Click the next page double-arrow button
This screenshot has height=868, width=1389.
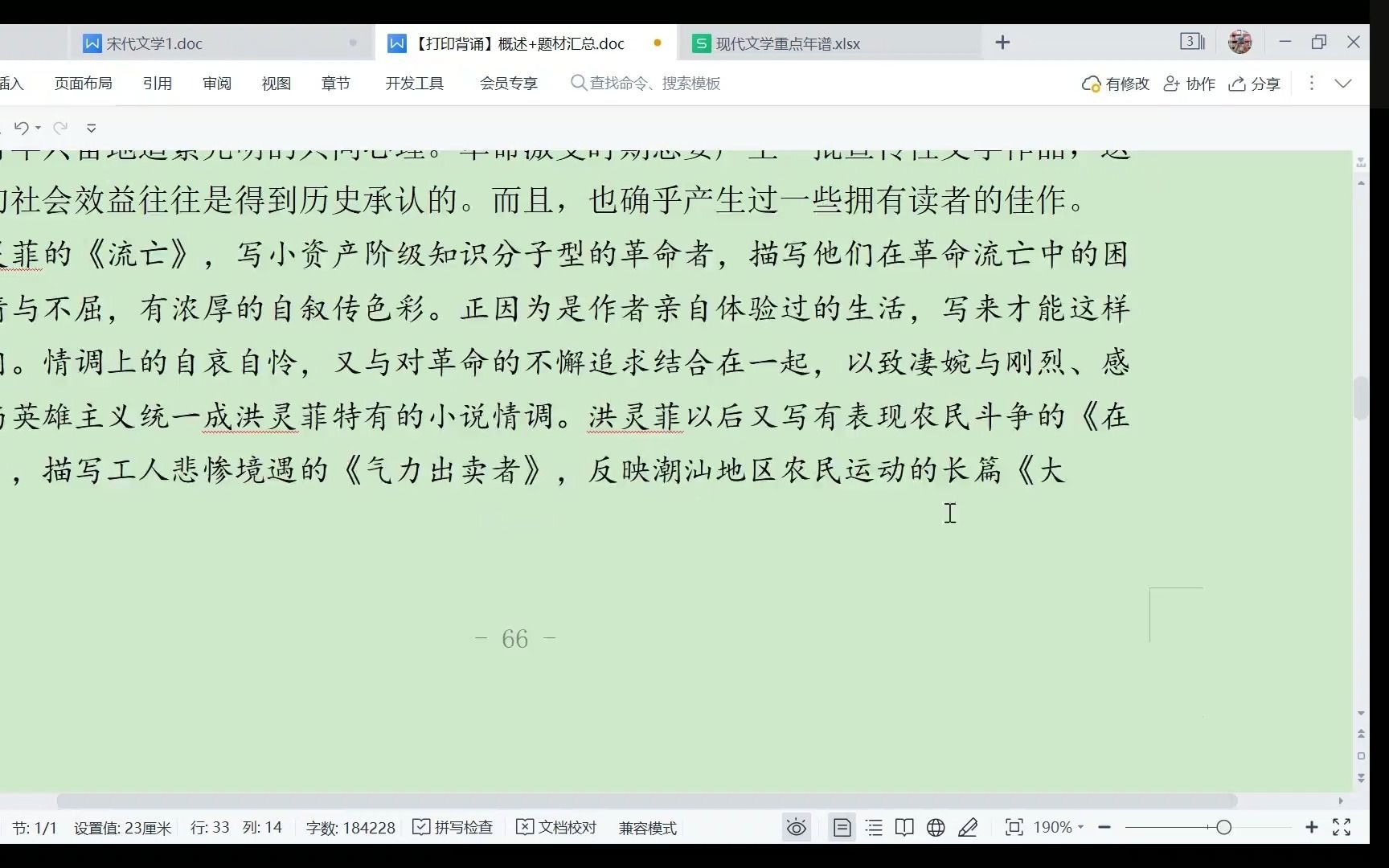pyautogui.click(x=1361, y=778)
